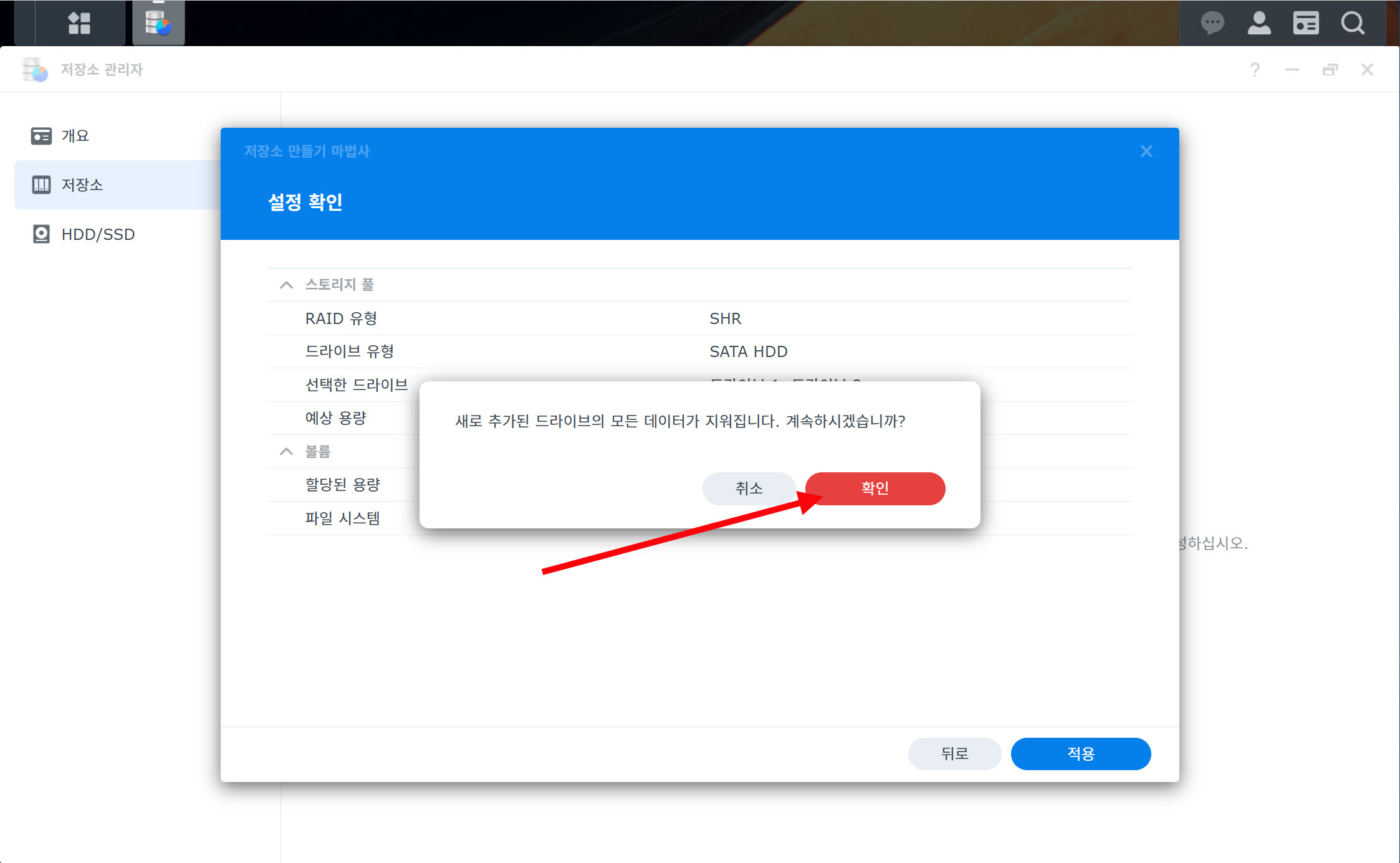Collapse the 스토리지 풀 section
The height and width of the screenshot is (863, 1400).
pos(286,285)
